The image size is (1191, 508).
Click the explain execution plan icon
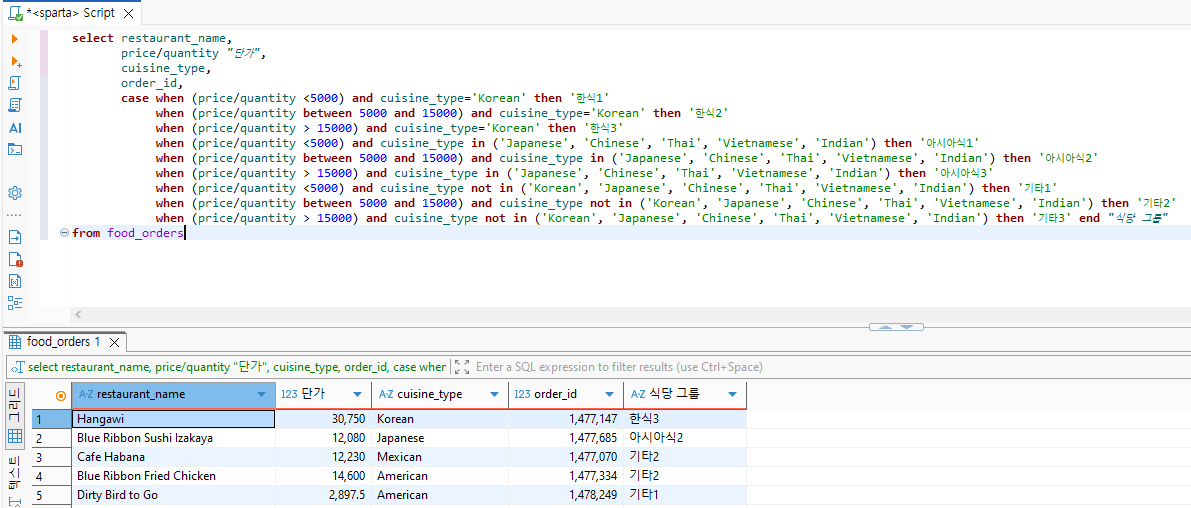14,105
